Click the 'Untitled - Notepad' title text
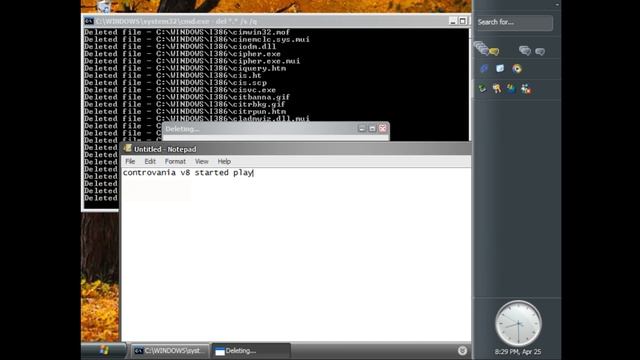 click(165, 149)
